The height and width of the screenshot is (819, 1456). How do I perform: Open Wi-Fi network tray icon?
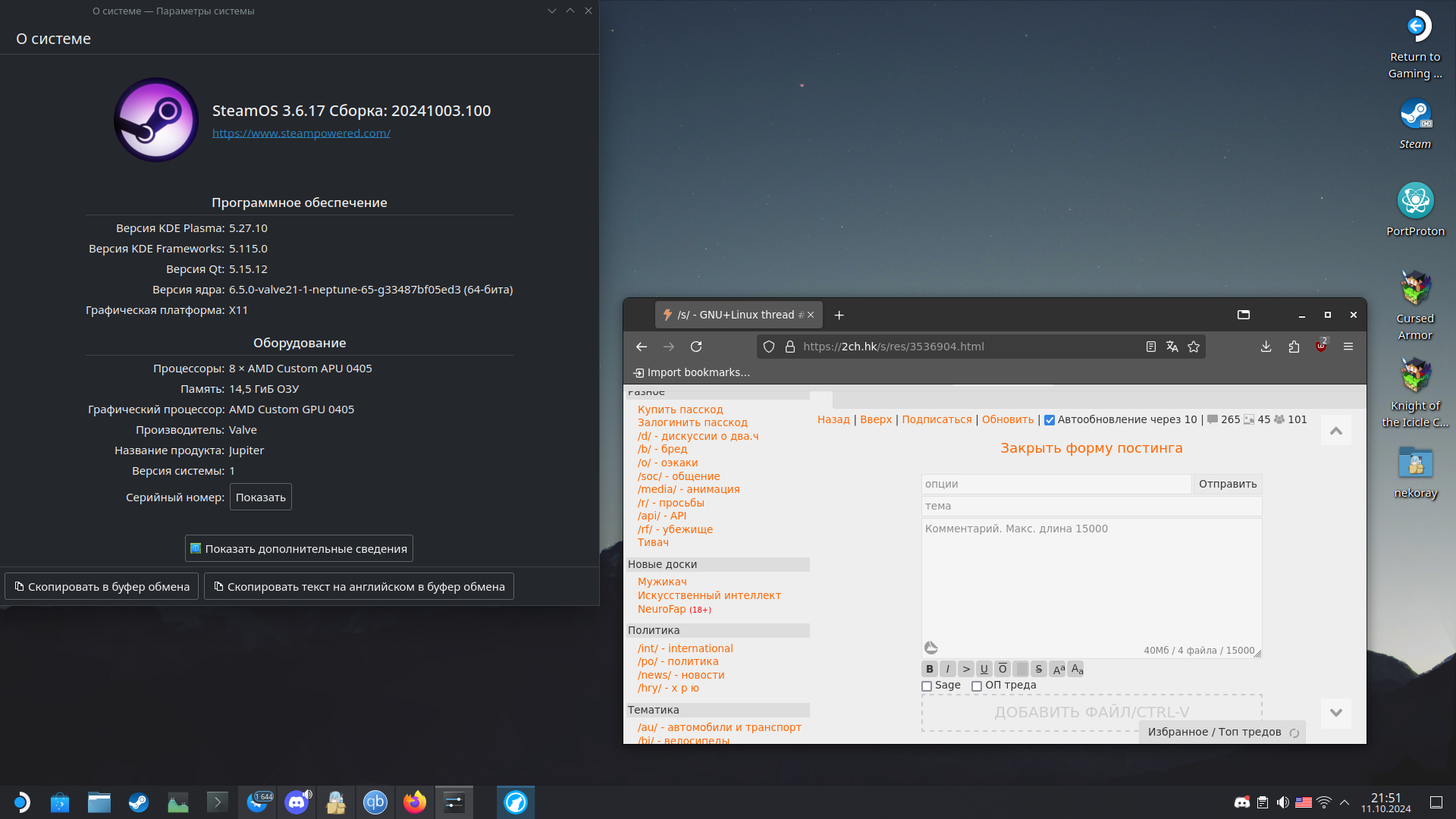pos(1324,802)
